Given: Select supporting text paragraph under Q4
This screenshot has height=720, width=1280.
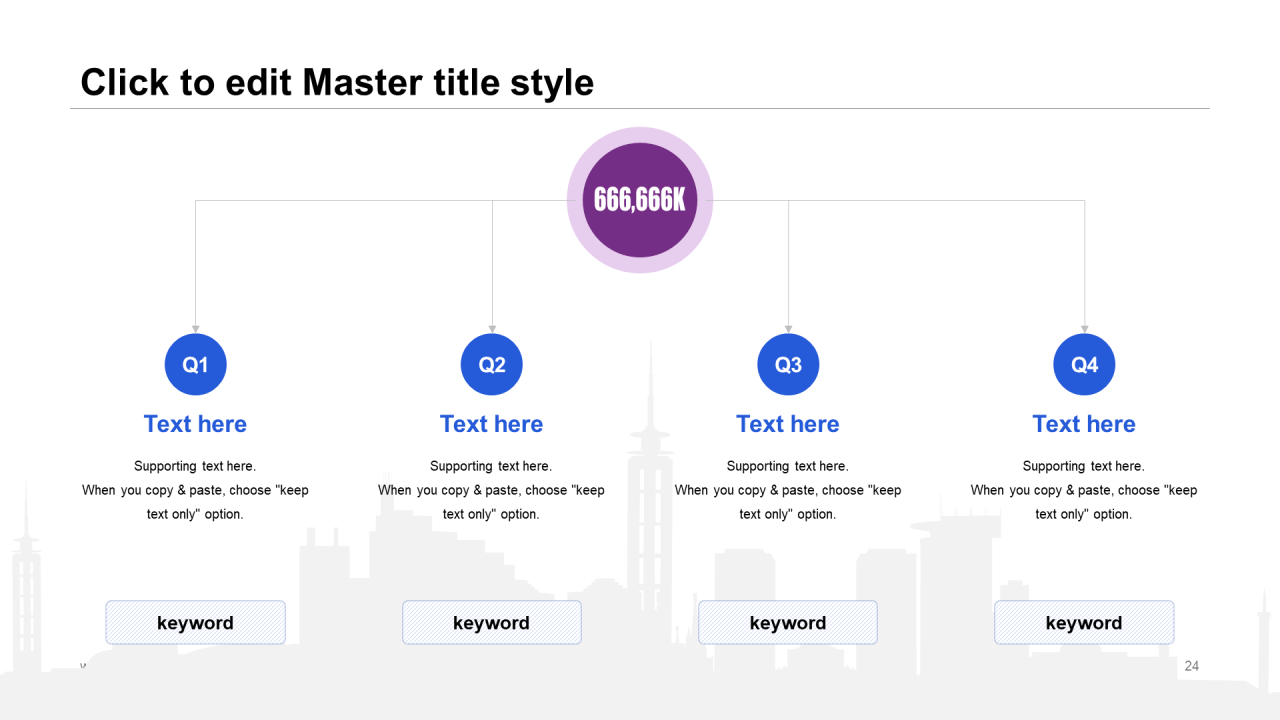Looking at the screenshot, I should click(x=1084, y=490).
